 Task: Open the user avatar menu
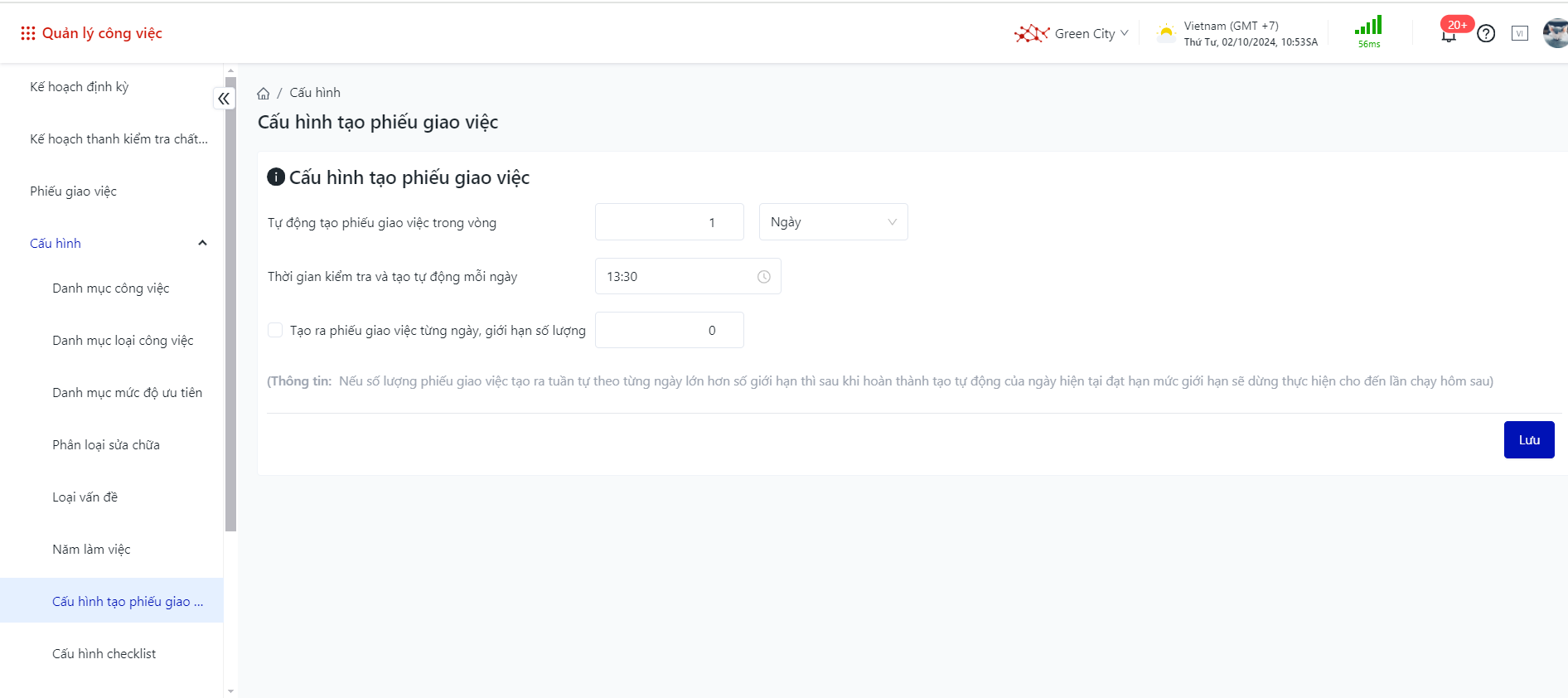(x=1556, y=33)
